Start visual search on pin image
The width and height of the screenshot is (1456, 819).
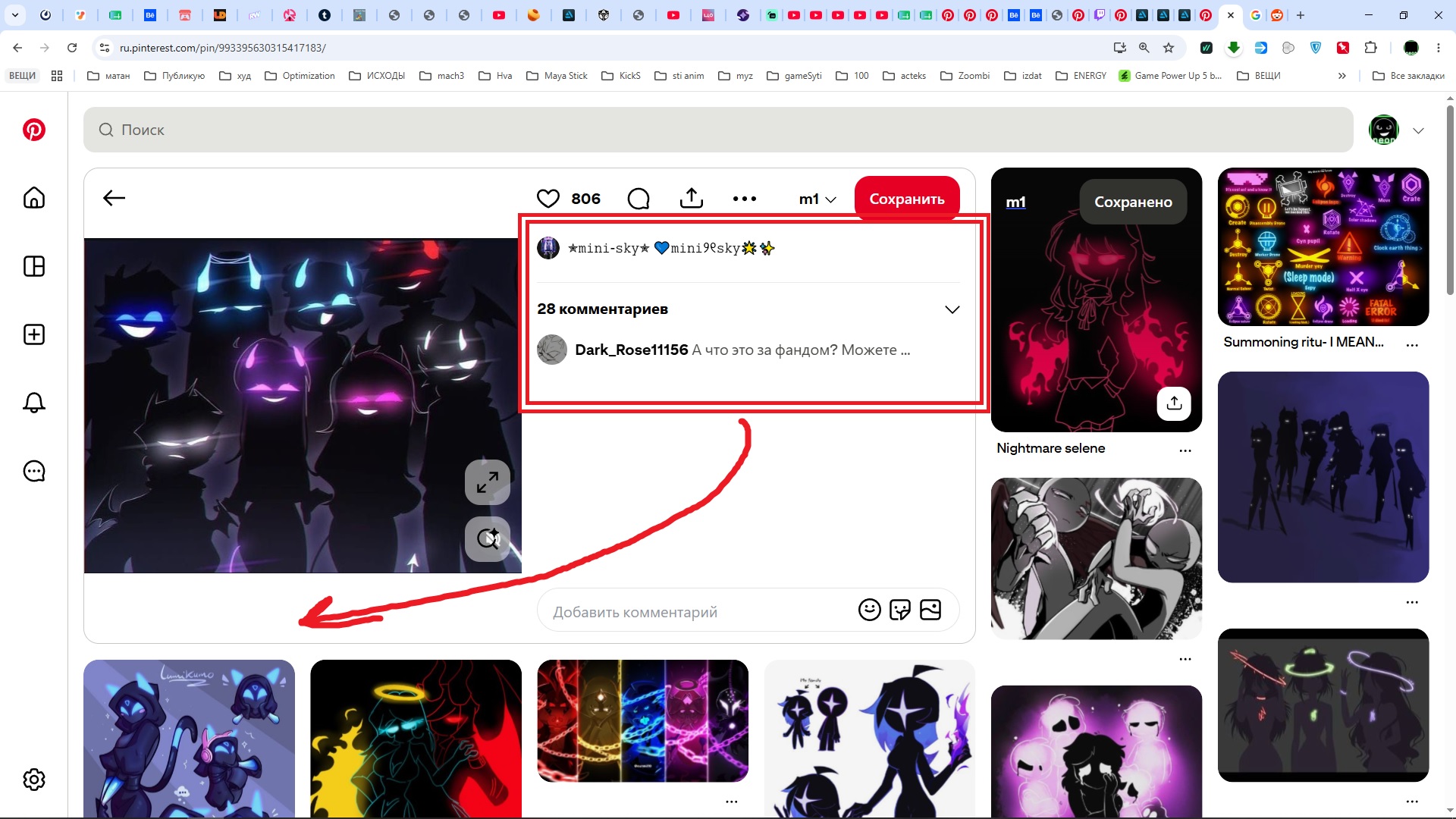click(x=488, y=539)
